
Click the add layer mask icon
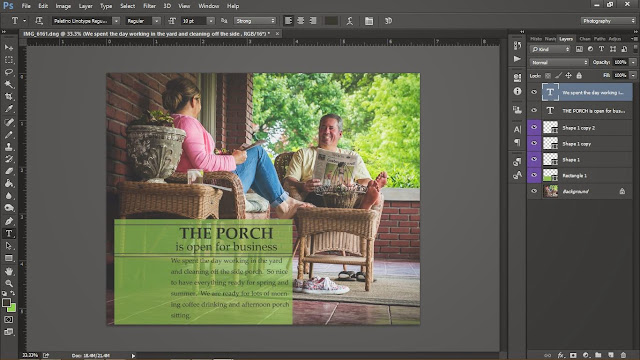coord(573,355)
